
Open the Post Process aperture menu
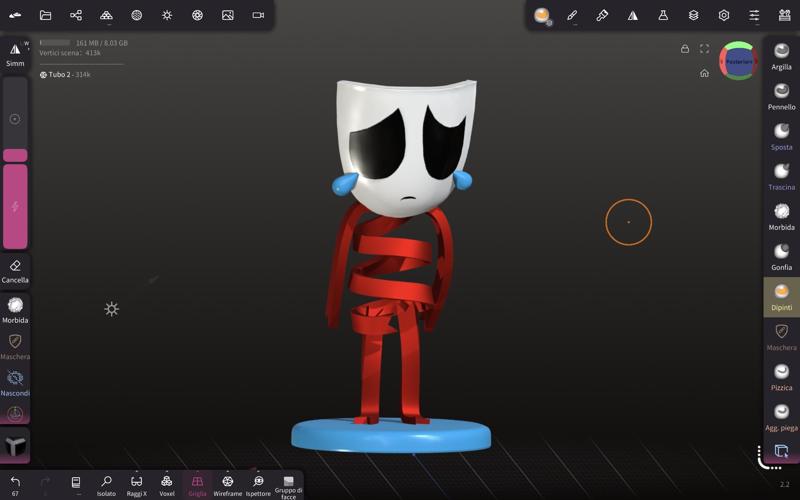click(x=197, y=15)
